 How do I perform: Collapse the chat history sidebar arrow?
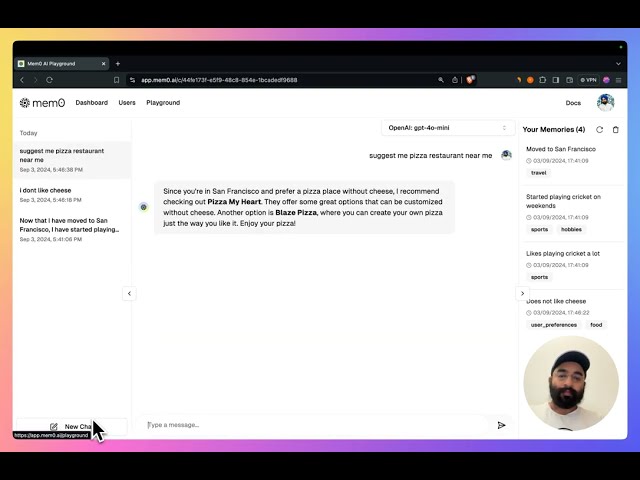click(x=129, y=293)
